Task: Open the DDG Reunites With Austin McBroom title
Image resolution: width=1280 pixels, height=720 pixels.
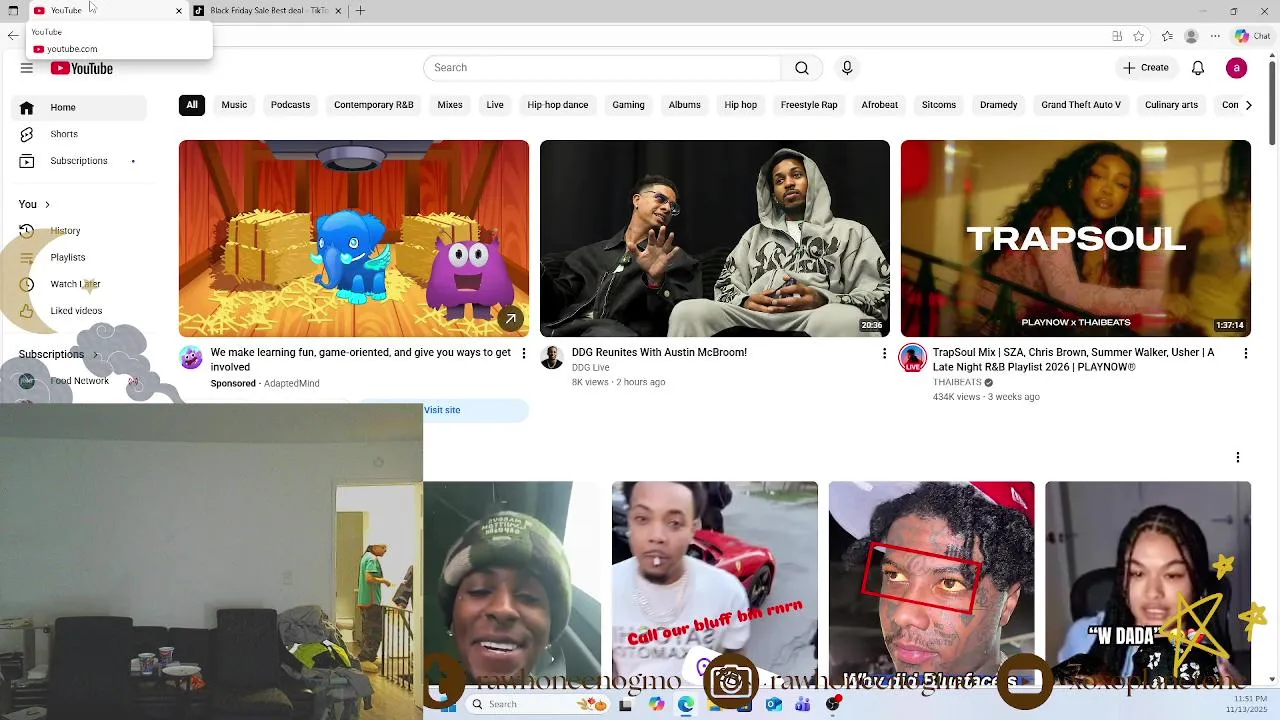Action: click(659, 353)
